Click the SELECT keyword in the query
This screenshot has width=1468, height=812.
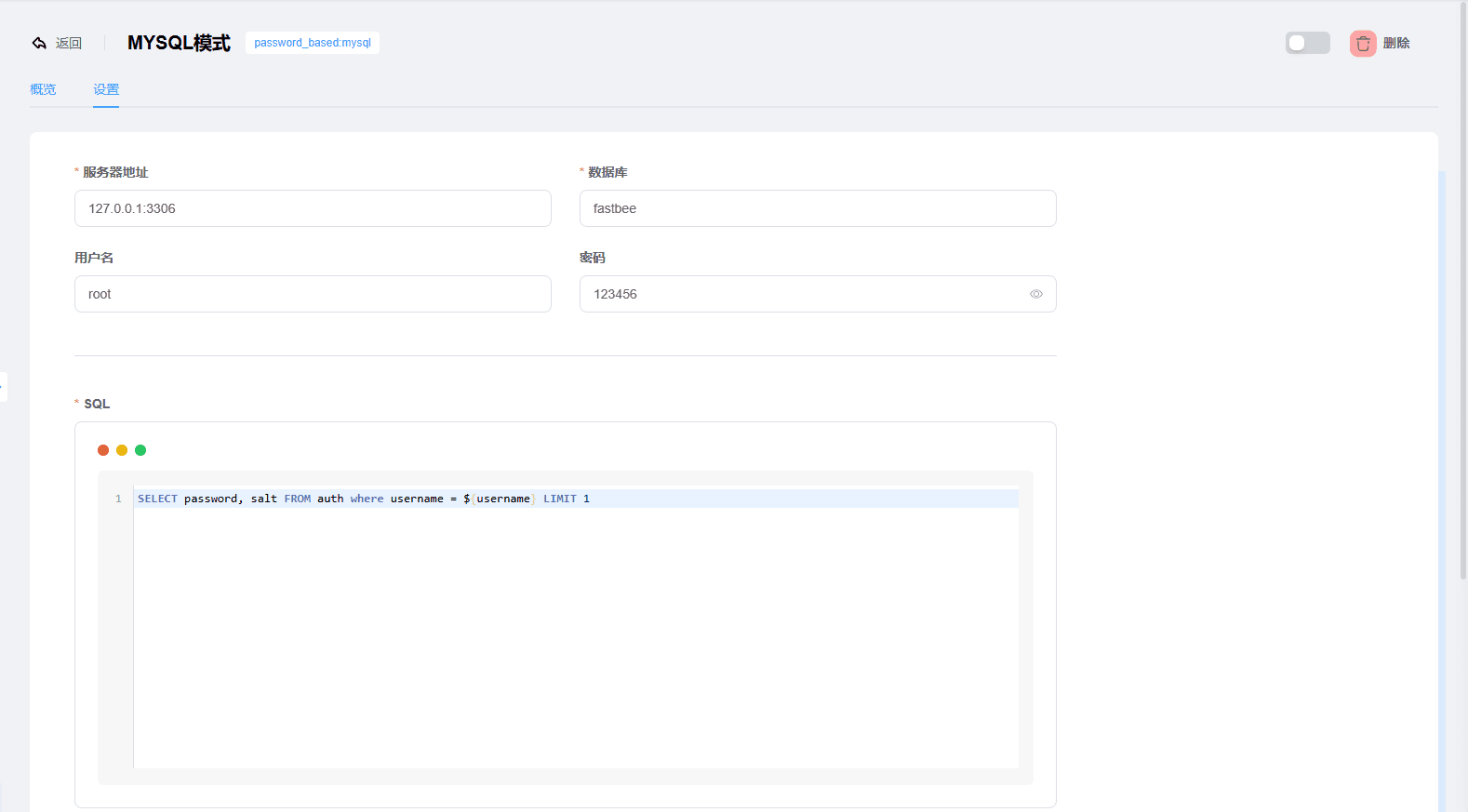(157, 499)
